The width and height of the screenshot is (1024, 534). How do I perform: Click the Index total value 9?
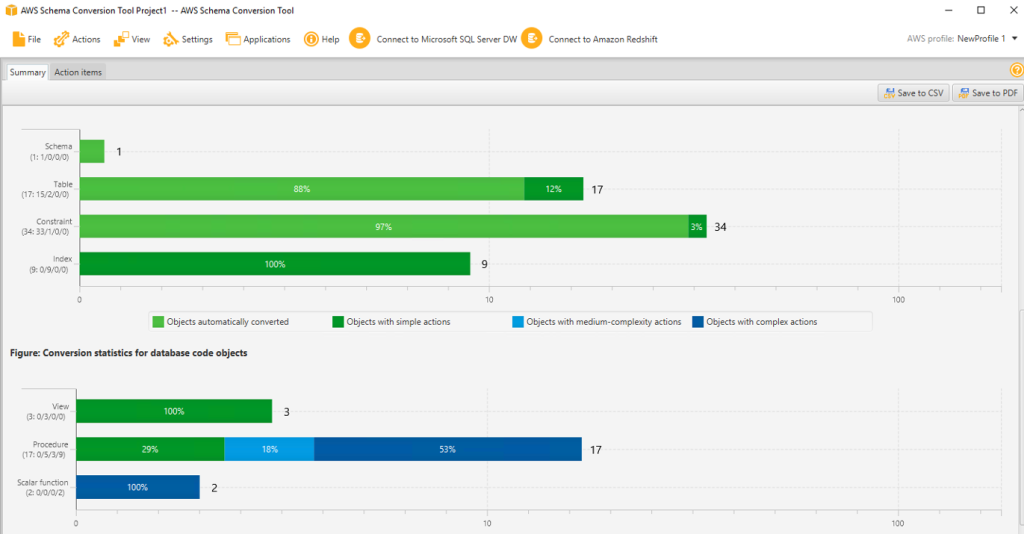tap(485, 264)
